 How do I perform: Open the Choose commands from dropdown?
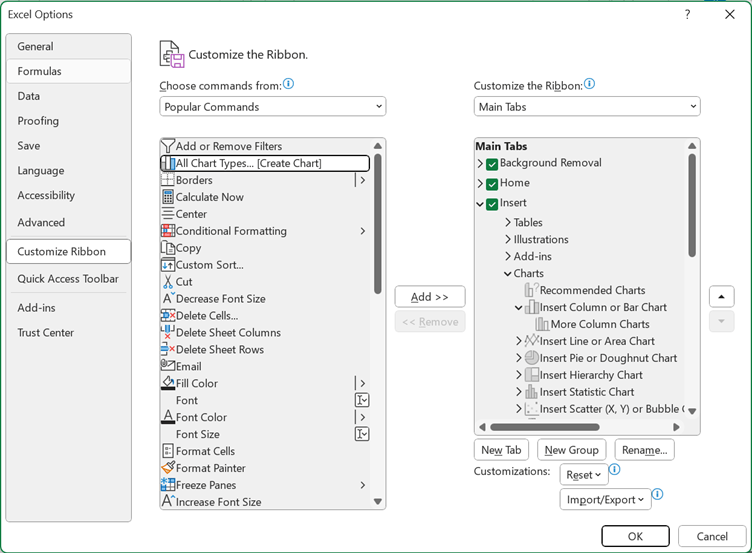[x=272, y=107]
